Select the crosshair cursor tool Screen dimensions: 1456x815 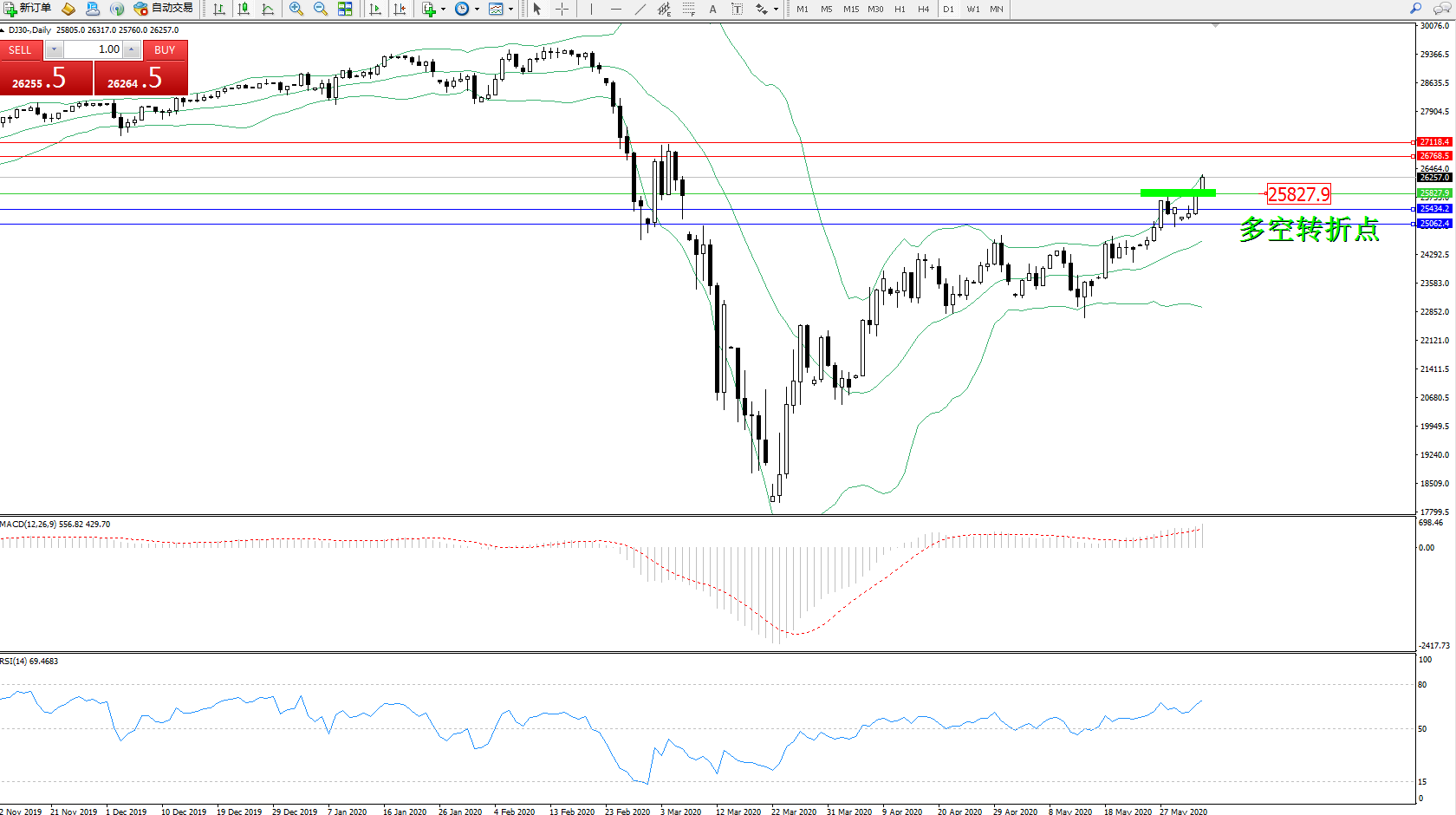[x=562, y=9]
